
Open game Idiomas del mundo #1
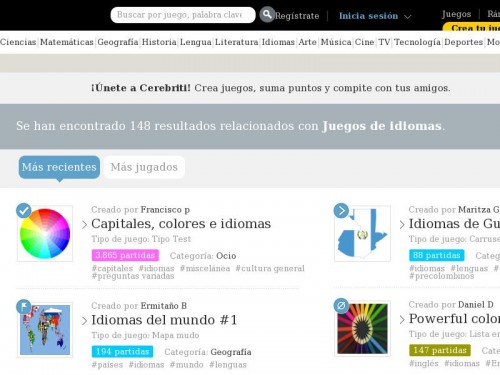[x=164, y=320]
